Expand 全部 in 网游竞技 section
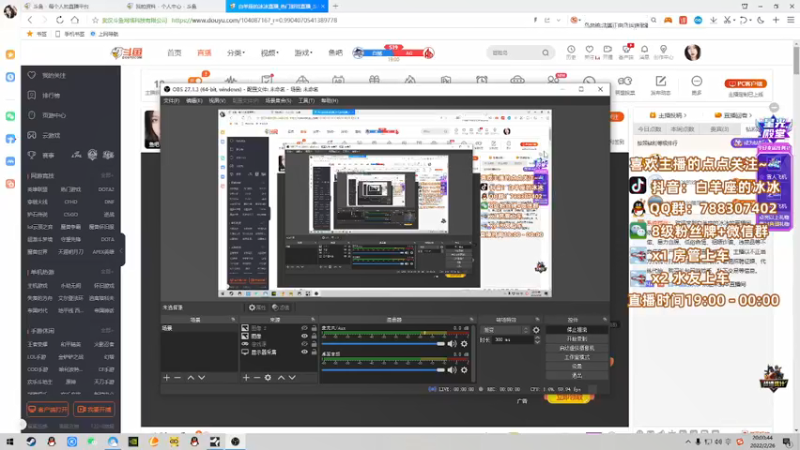The image size is (800, 450). pyautogui.click(x=107, y=176)
